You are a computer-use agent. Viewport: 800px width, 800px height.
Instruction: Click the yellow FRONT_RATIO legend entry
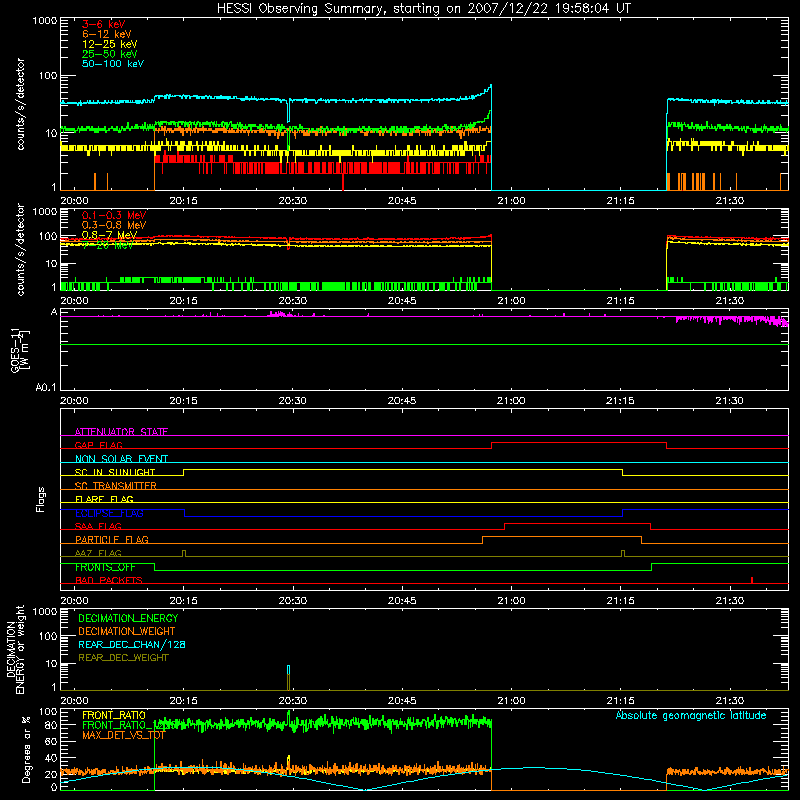pos(114,715)
